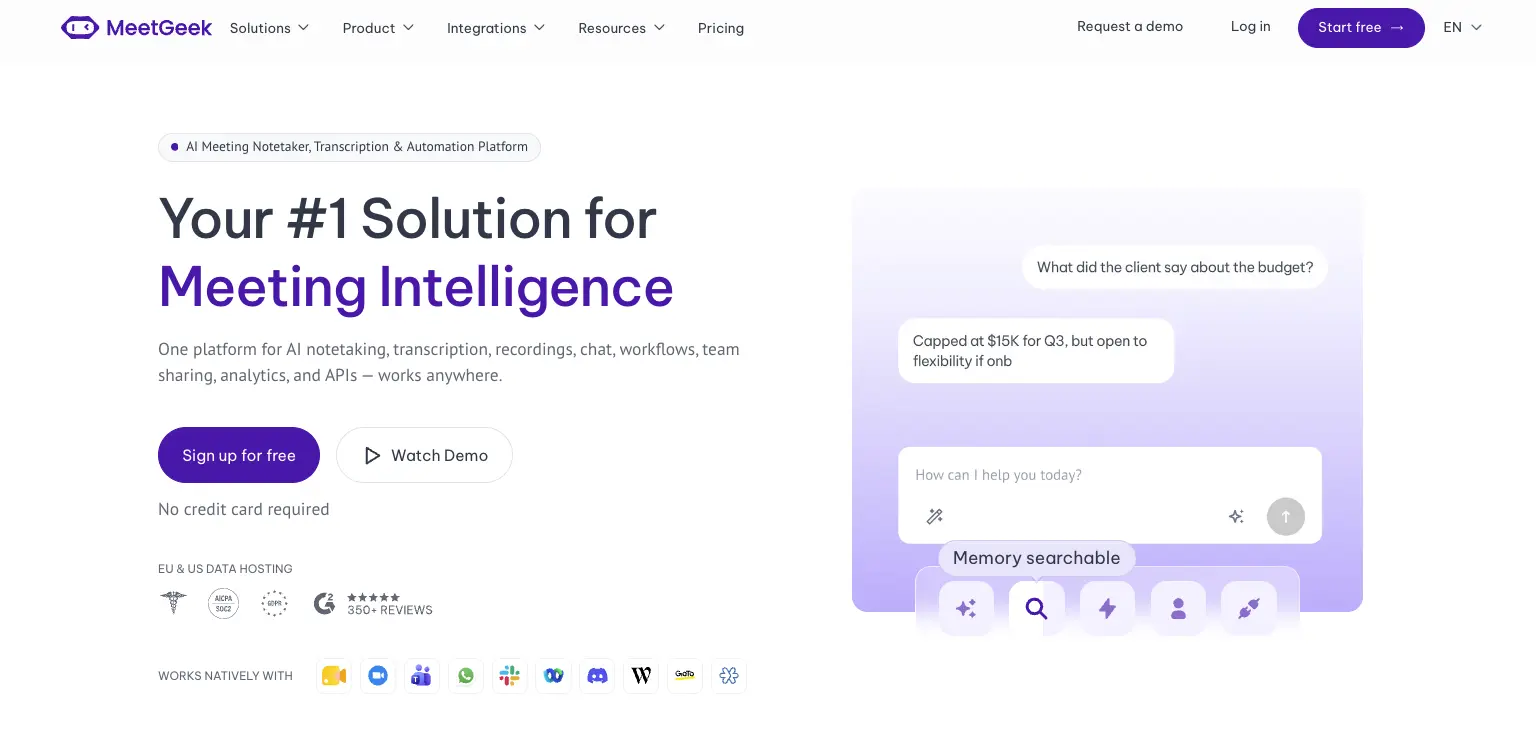Image resolution: width=1536 pixels, height=752 pixels.
Task: Click the HIPAA caduceus compliance badge
Action: point(173,602)
